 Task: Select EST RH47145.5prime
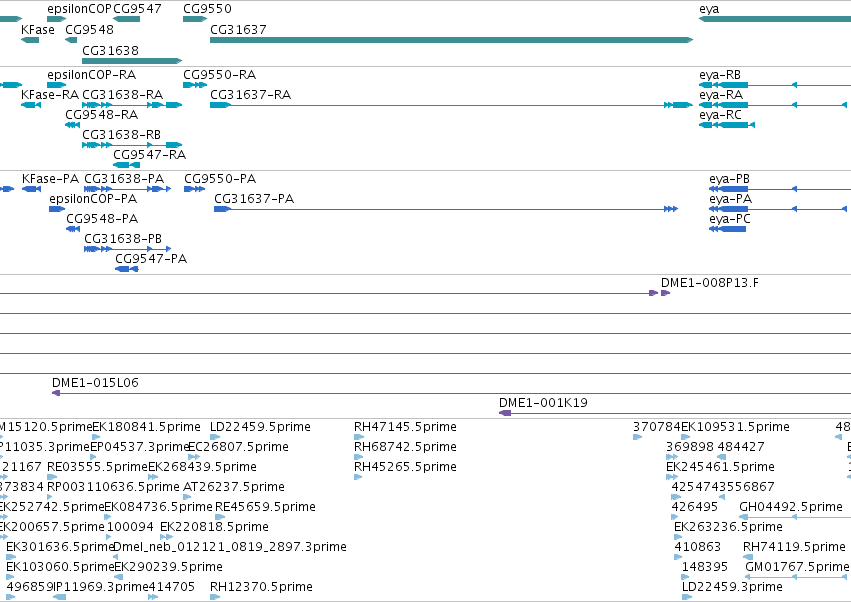(x=405, y=427)
